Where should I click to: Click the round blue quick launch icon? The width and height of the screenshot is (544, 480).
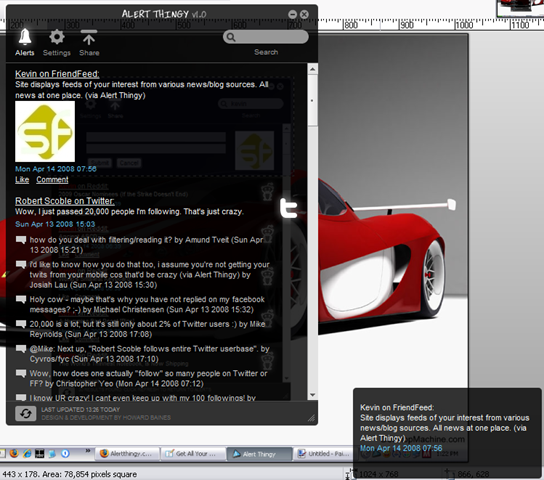pos(65,453)
